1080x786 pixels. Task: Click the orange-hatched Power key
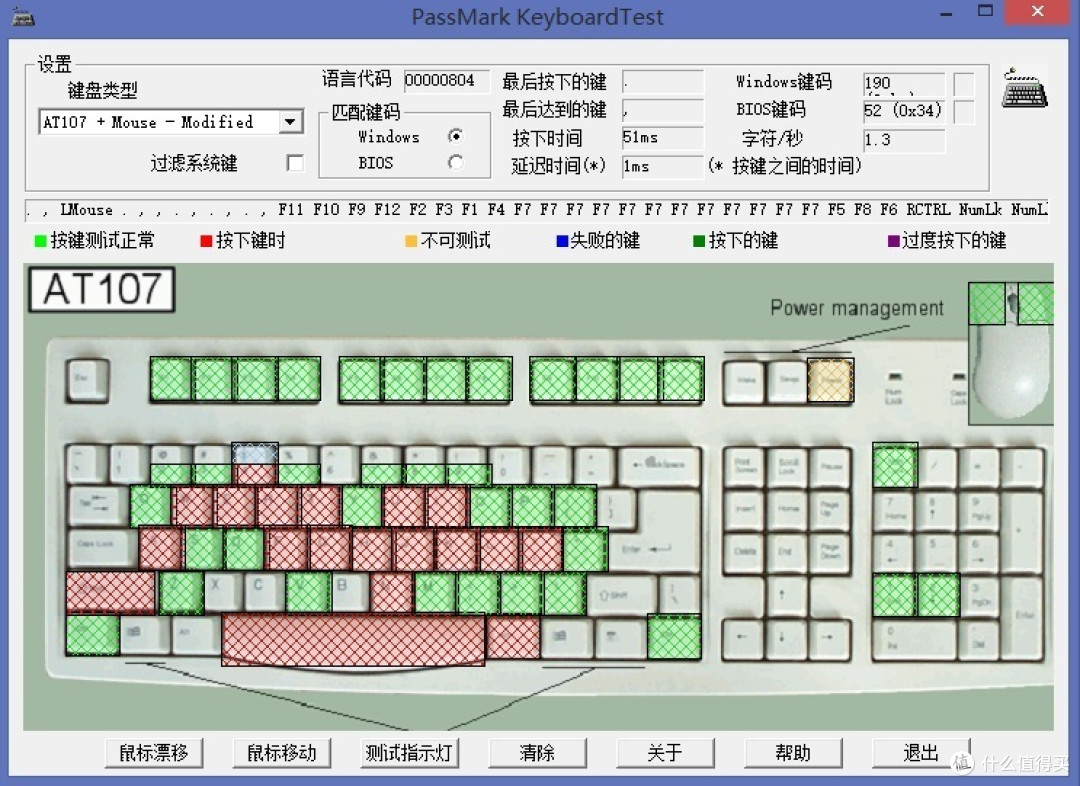[831, 380]
